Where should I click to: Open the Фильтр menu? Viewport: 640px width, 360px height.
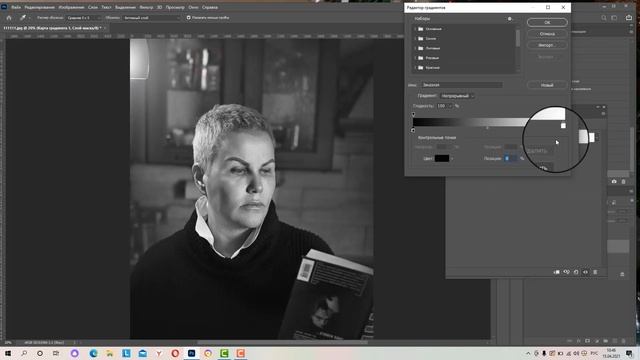coord(146,7)
